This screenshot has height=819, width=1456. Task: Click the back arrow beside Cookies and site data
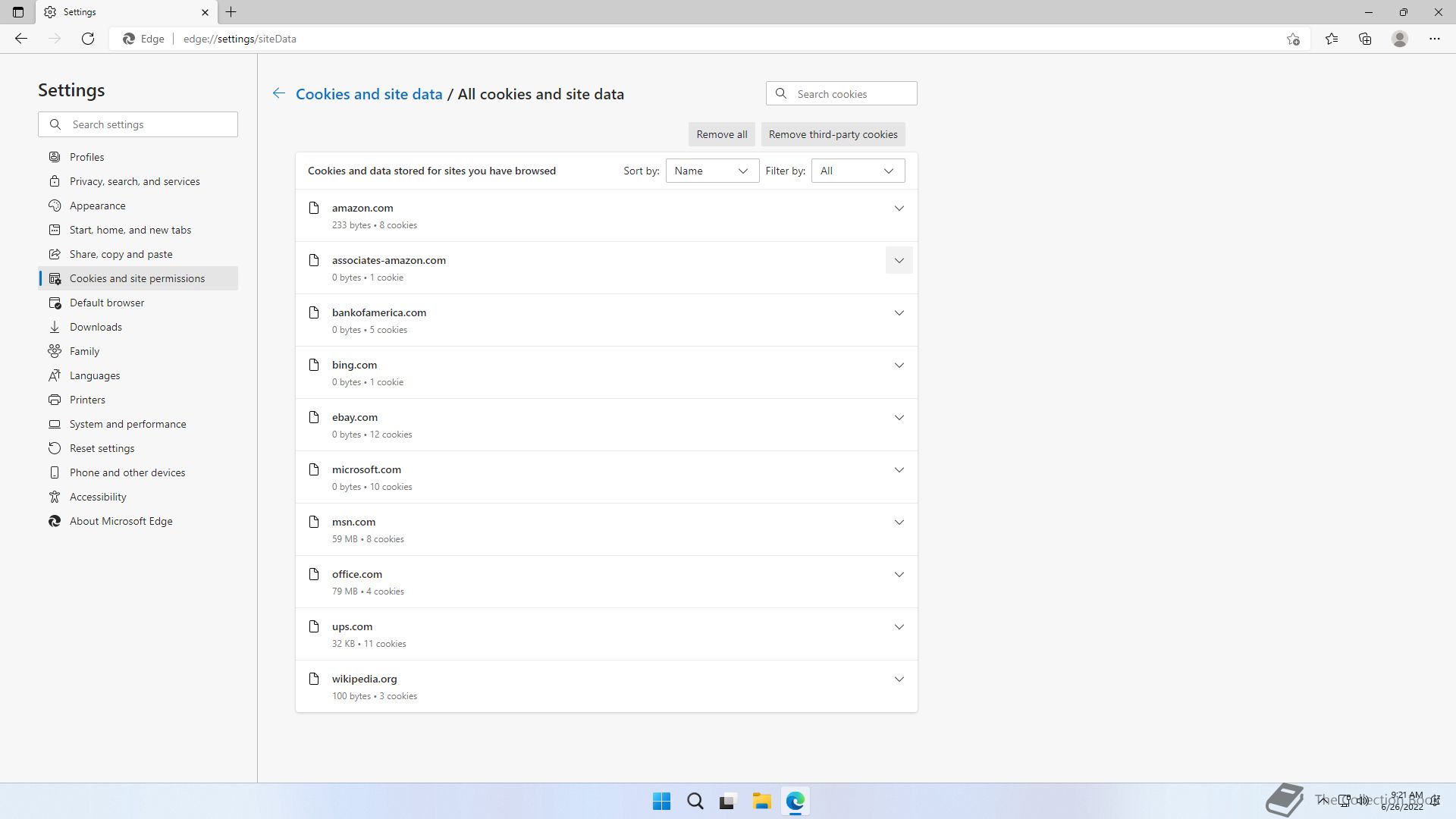pos(279,93)
